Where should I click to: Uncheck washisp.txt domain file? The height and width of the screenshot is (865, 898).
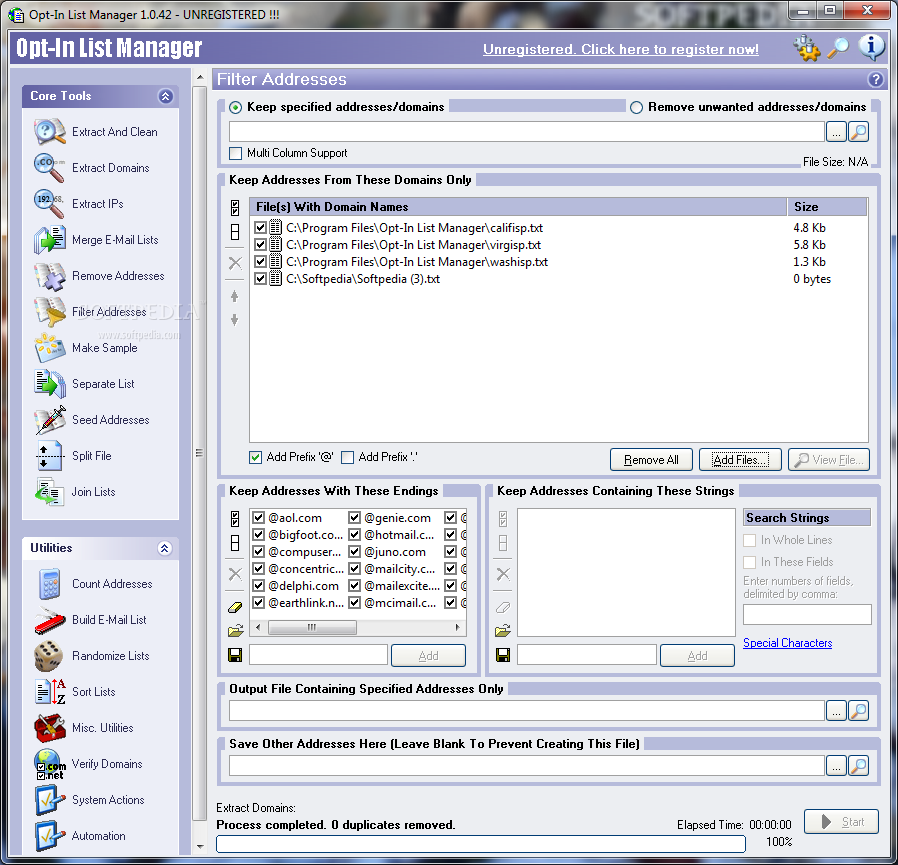click(x=261, y=262)
